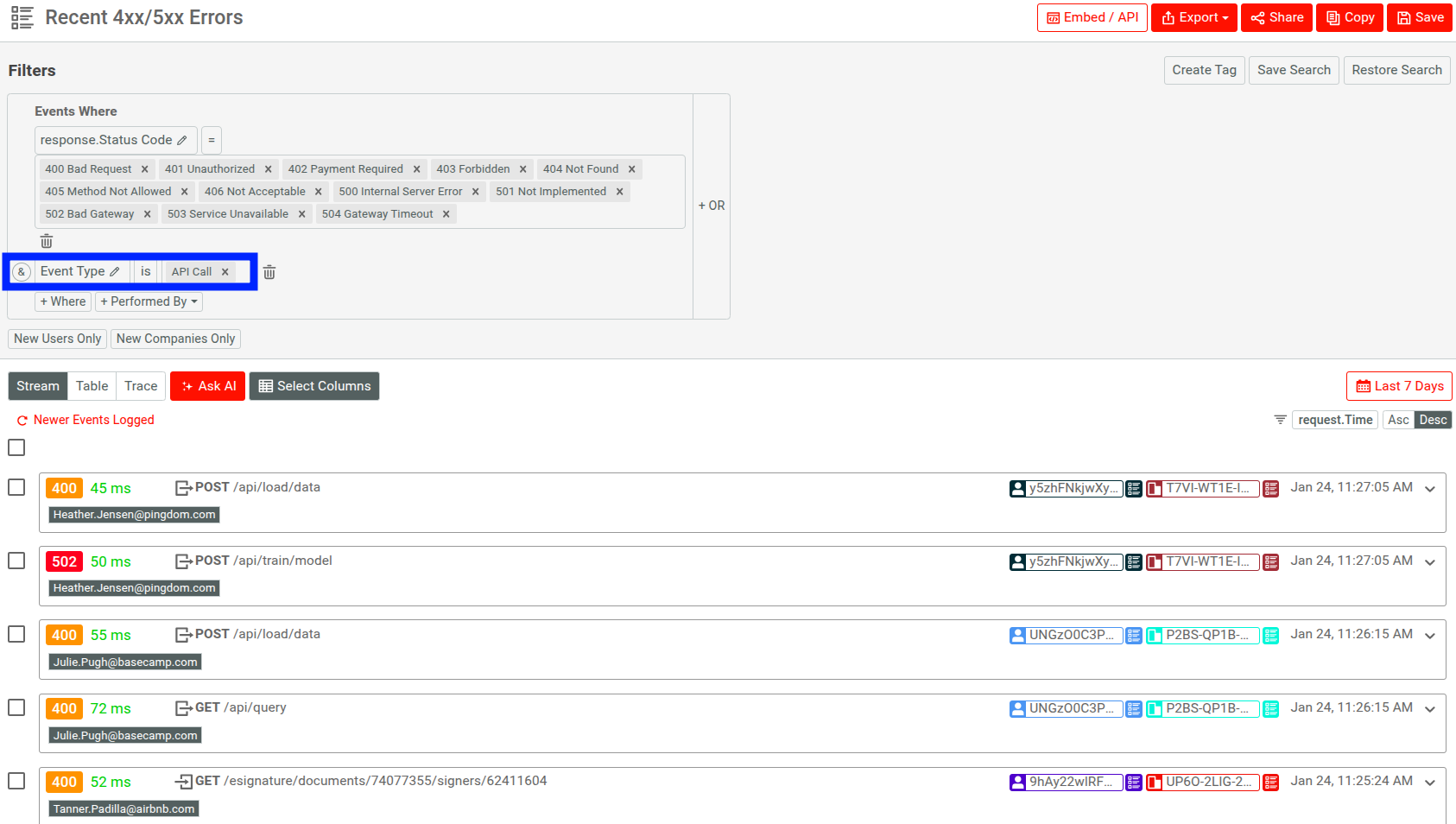This screenshot has width=1456, height=824.
Task: Switch sorting to Asc order
Action: click(1398, 420)
